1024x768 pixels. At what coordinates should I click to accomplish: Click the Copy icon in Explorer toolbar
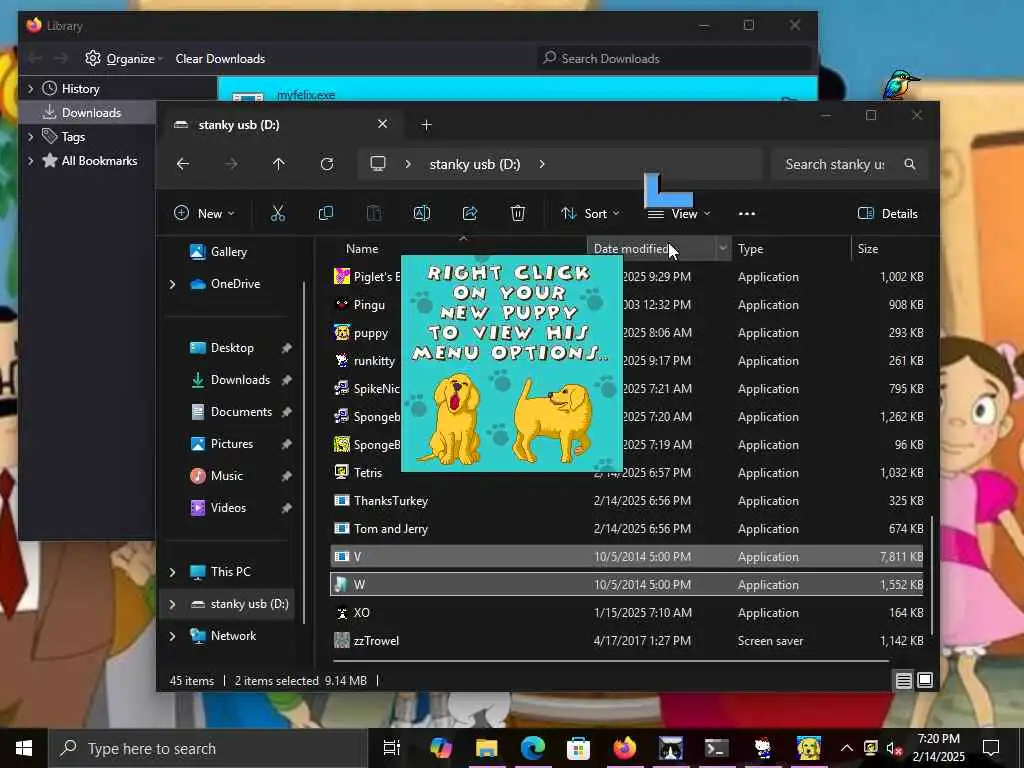point(325,213)
